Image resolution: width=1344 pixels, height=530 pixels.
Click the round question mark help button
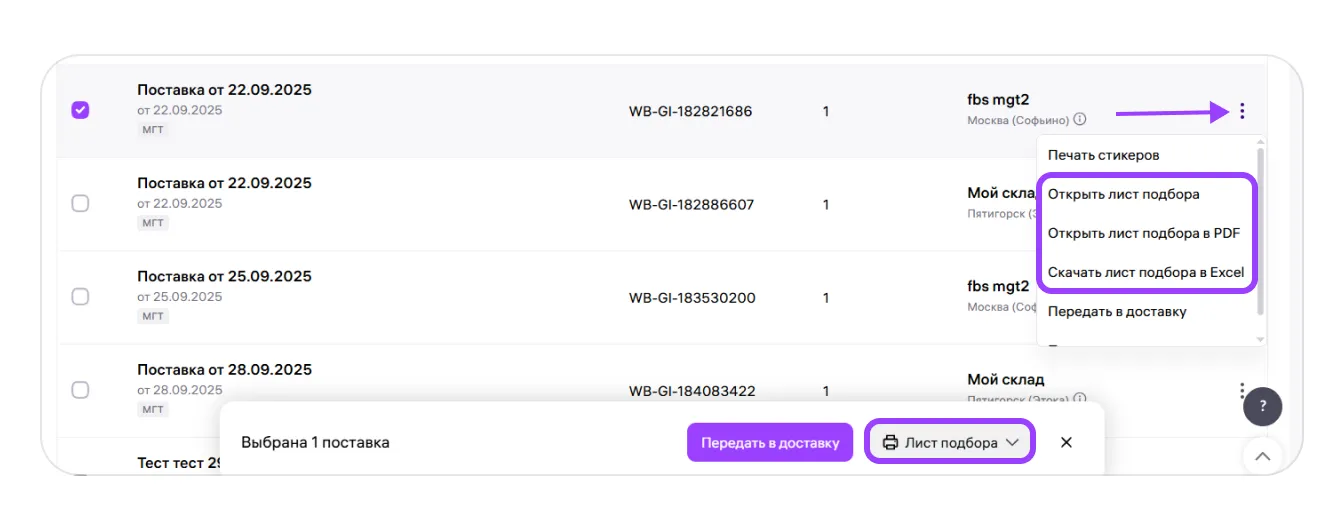coord(1263,406)
